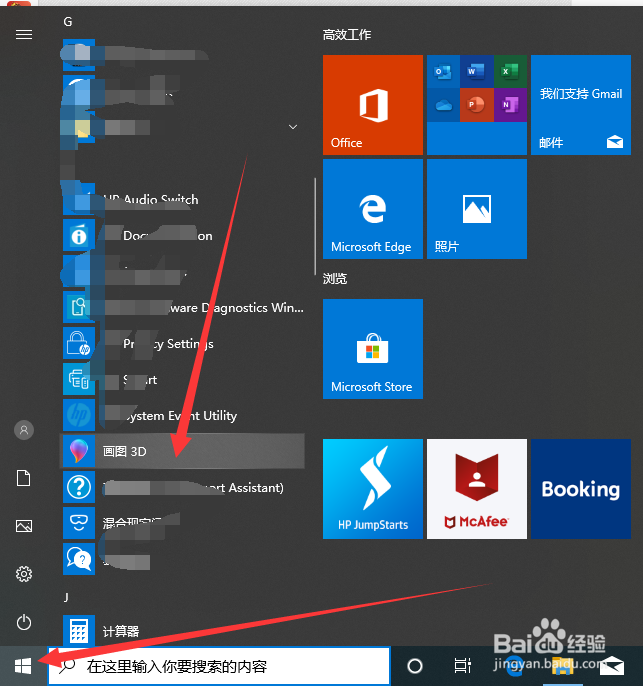Screen dimensions: 643x686
Task: Open the HP Audio Switch entry
Action: [x=182, y=200]
